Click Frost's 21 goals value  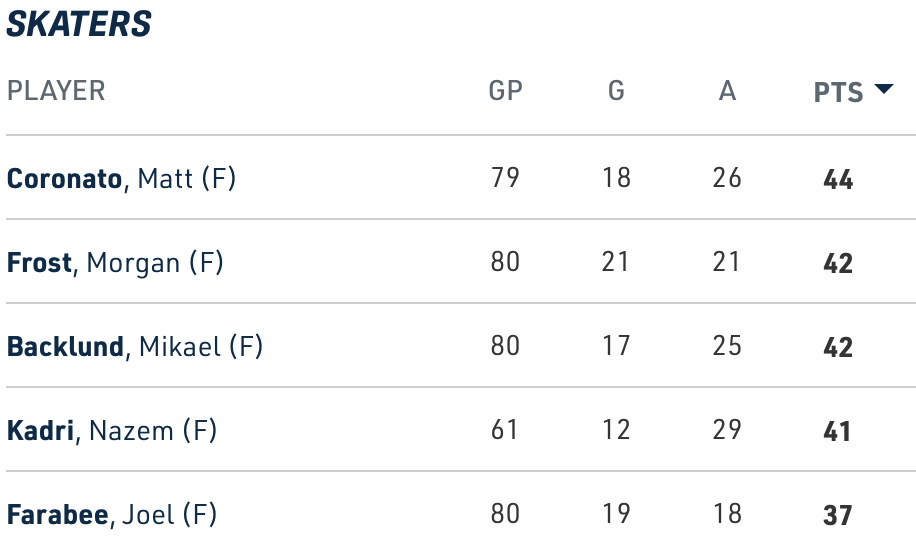(616, 262)
